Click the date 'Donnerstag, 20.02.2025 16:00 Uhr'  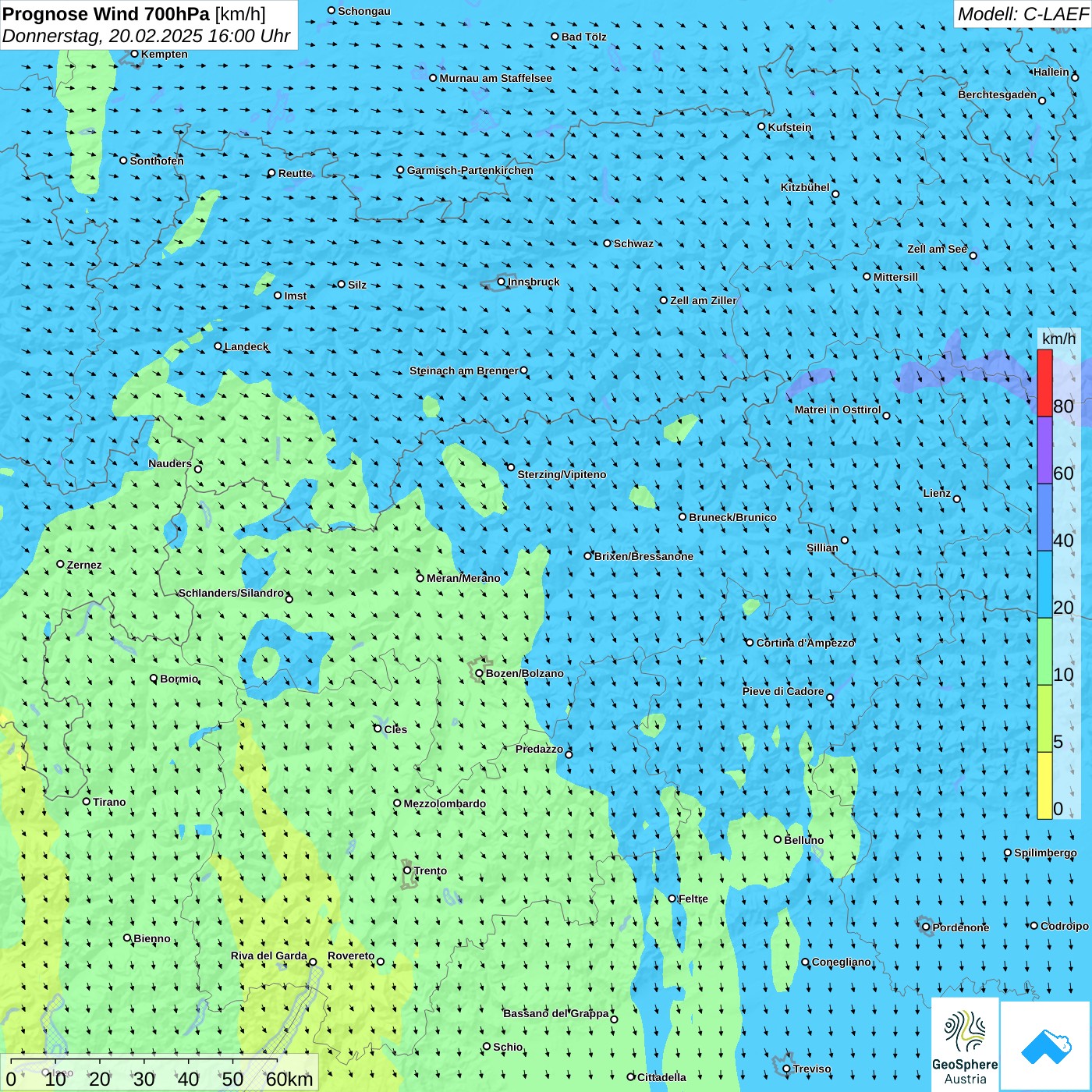tap(147, 36)
